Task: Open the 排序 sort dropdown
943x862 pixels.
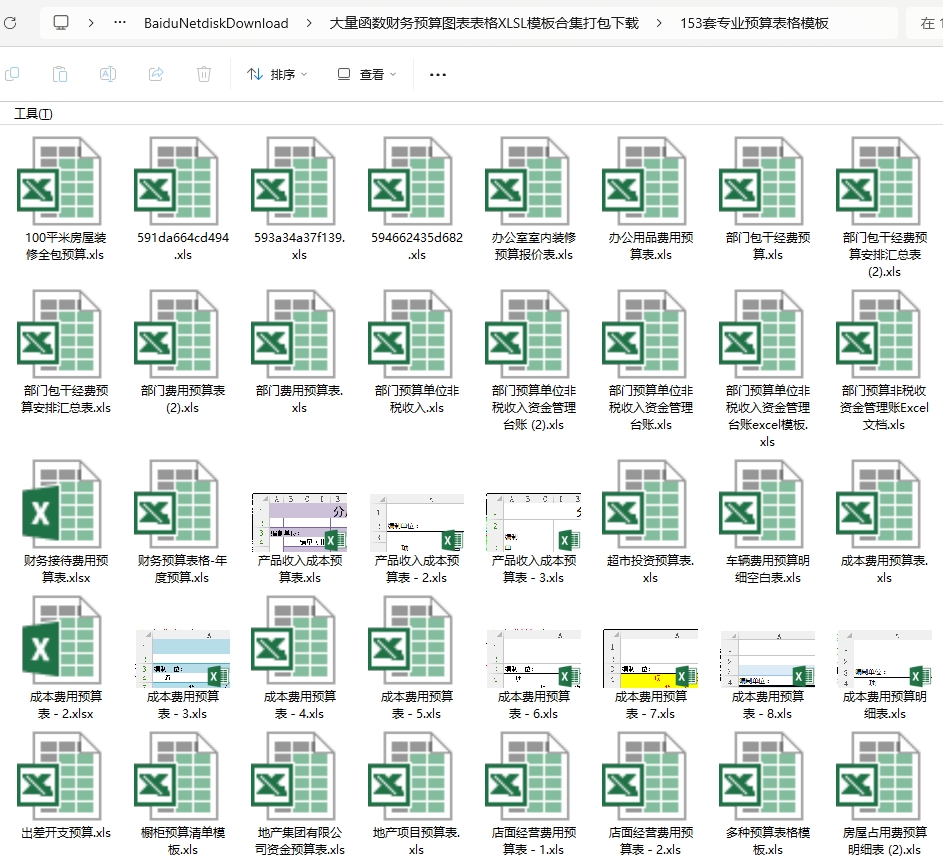Action: pos(278,74)
